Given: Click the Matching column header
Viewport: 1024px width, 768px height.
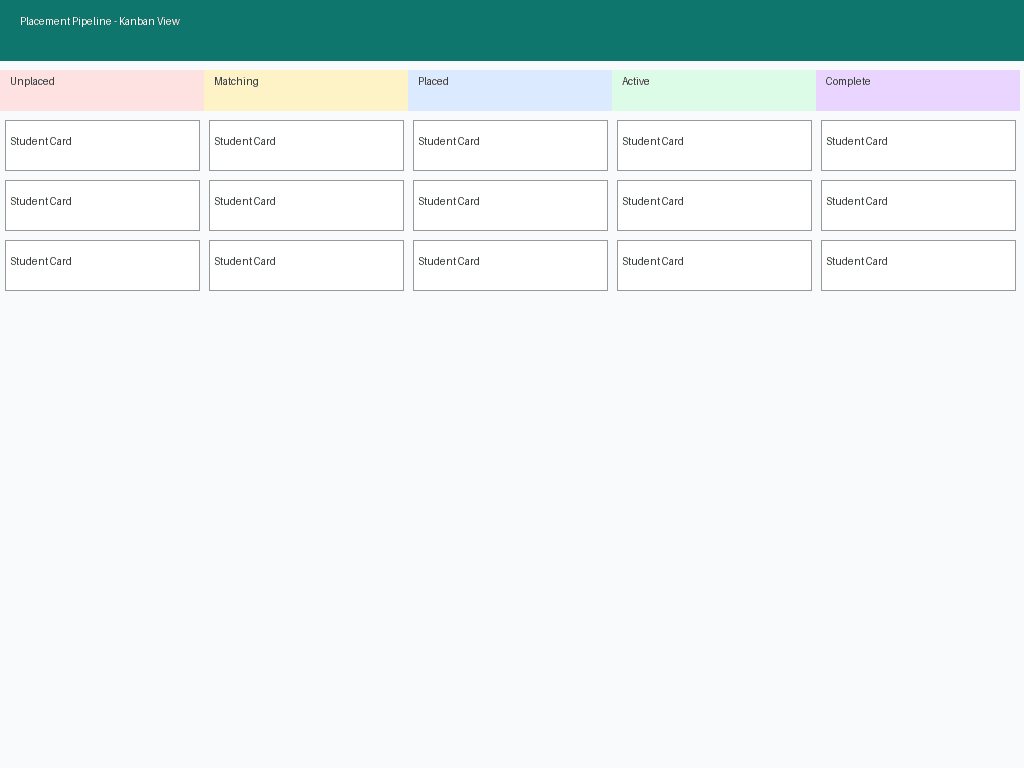Looking at the screenshot, I should [306, 90].
